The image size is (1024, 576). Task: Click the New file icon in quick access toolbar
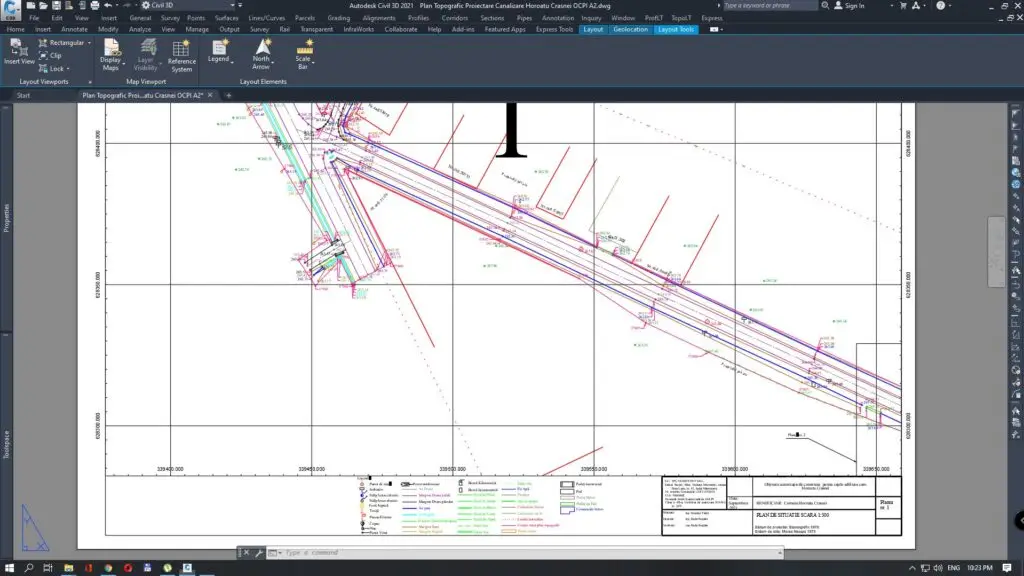tap(31, 5)
